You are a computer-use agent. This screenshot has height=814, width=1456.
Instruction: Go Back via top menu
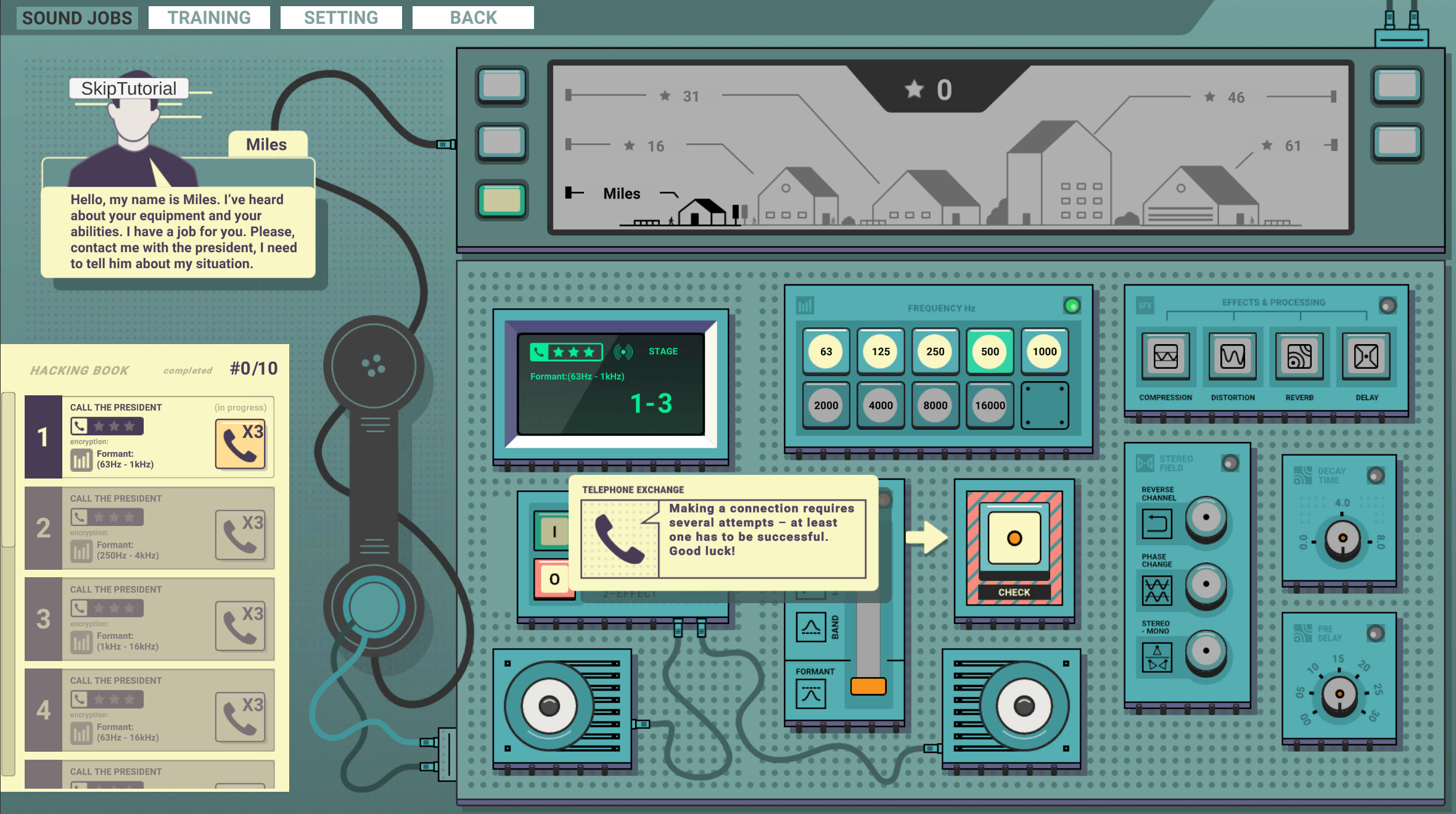point(473,18)
